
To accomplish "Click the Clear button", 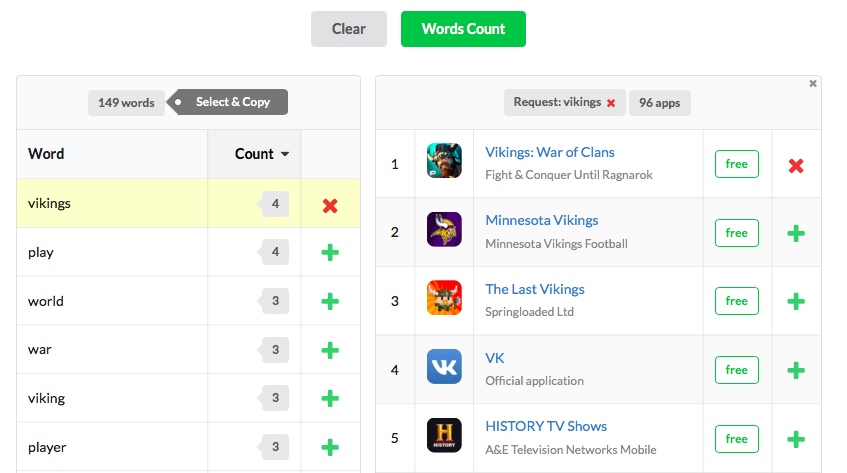I will tap(348, 29).
